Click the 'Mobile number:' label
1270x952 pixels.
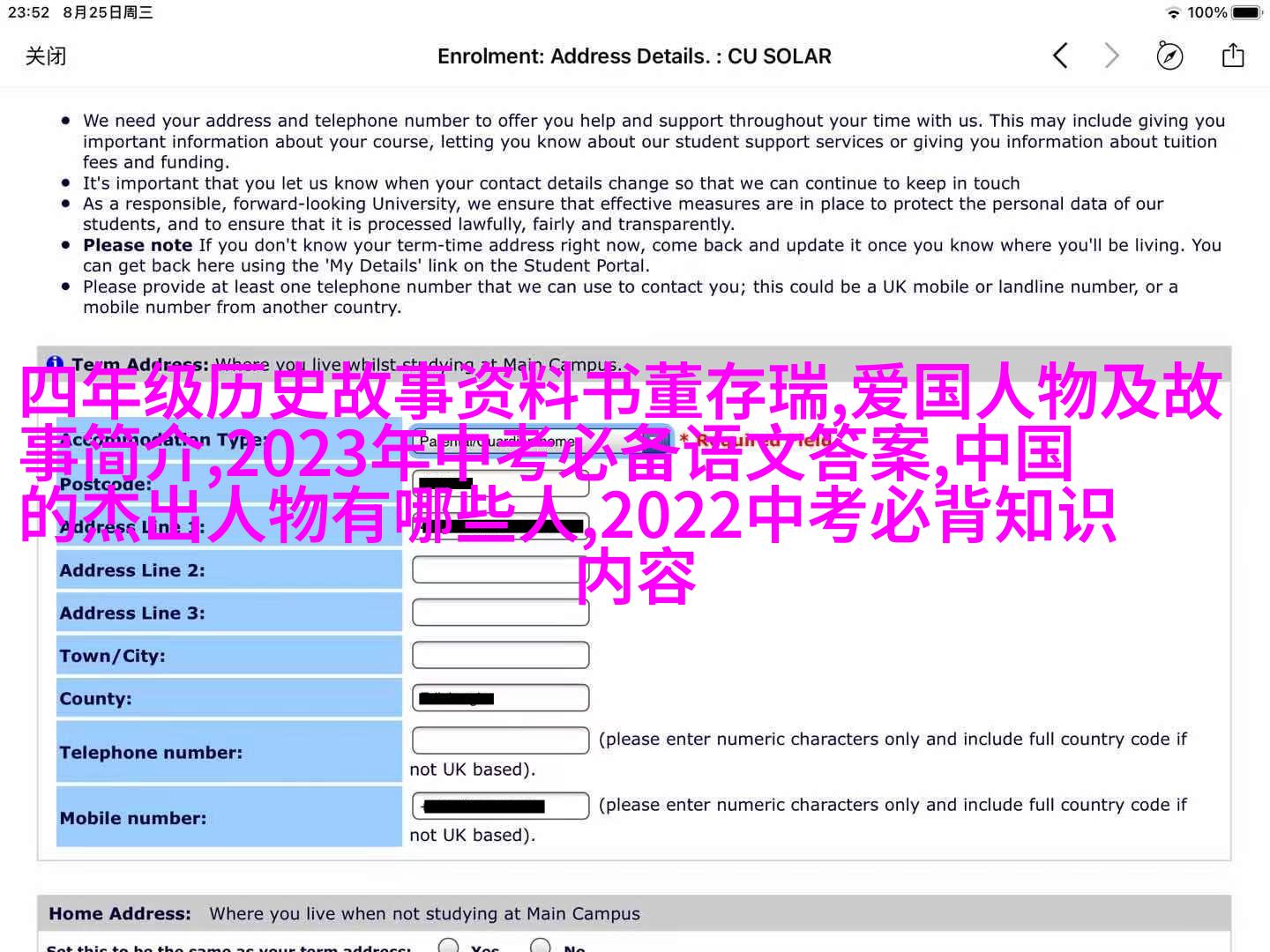click(133, 818)
